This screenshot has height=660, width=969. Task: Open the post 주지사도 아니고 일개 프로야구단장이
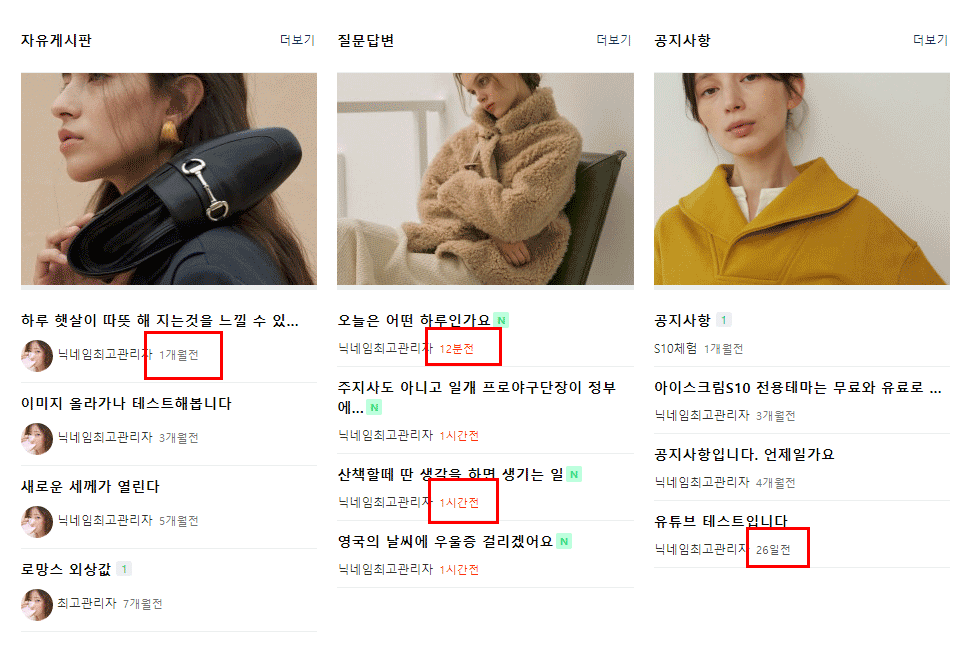coord(476,397)
